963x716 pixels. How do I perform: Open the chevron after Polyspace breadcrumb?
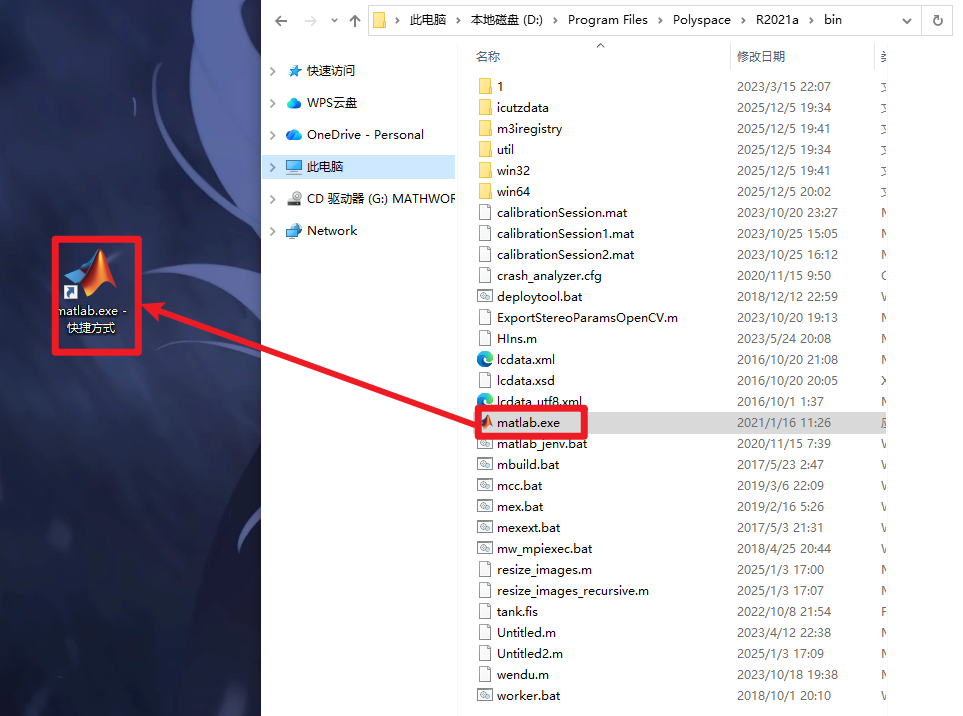743,21
